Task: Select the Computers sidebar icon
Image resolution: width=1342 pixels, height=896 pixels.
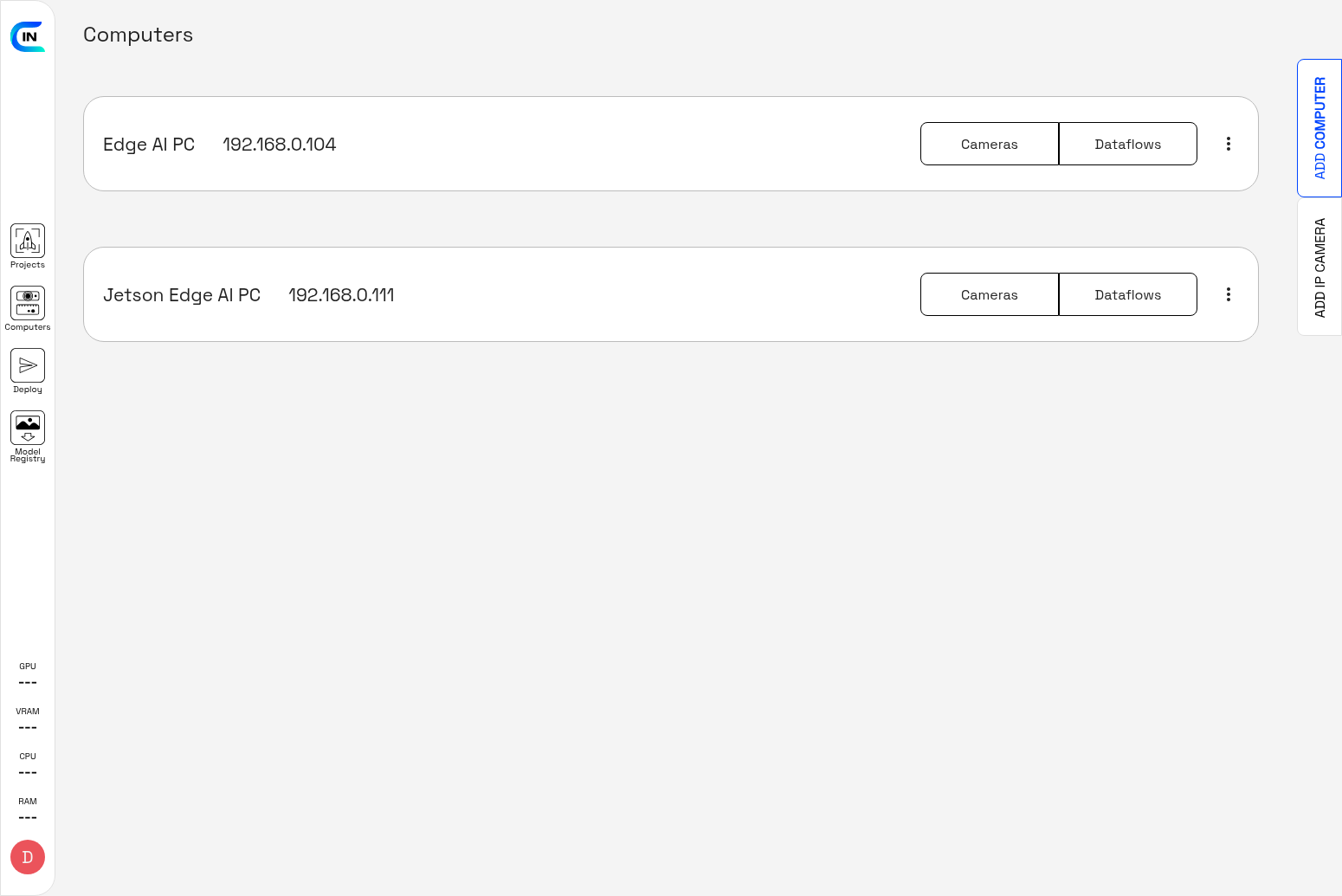Action: 28,304
